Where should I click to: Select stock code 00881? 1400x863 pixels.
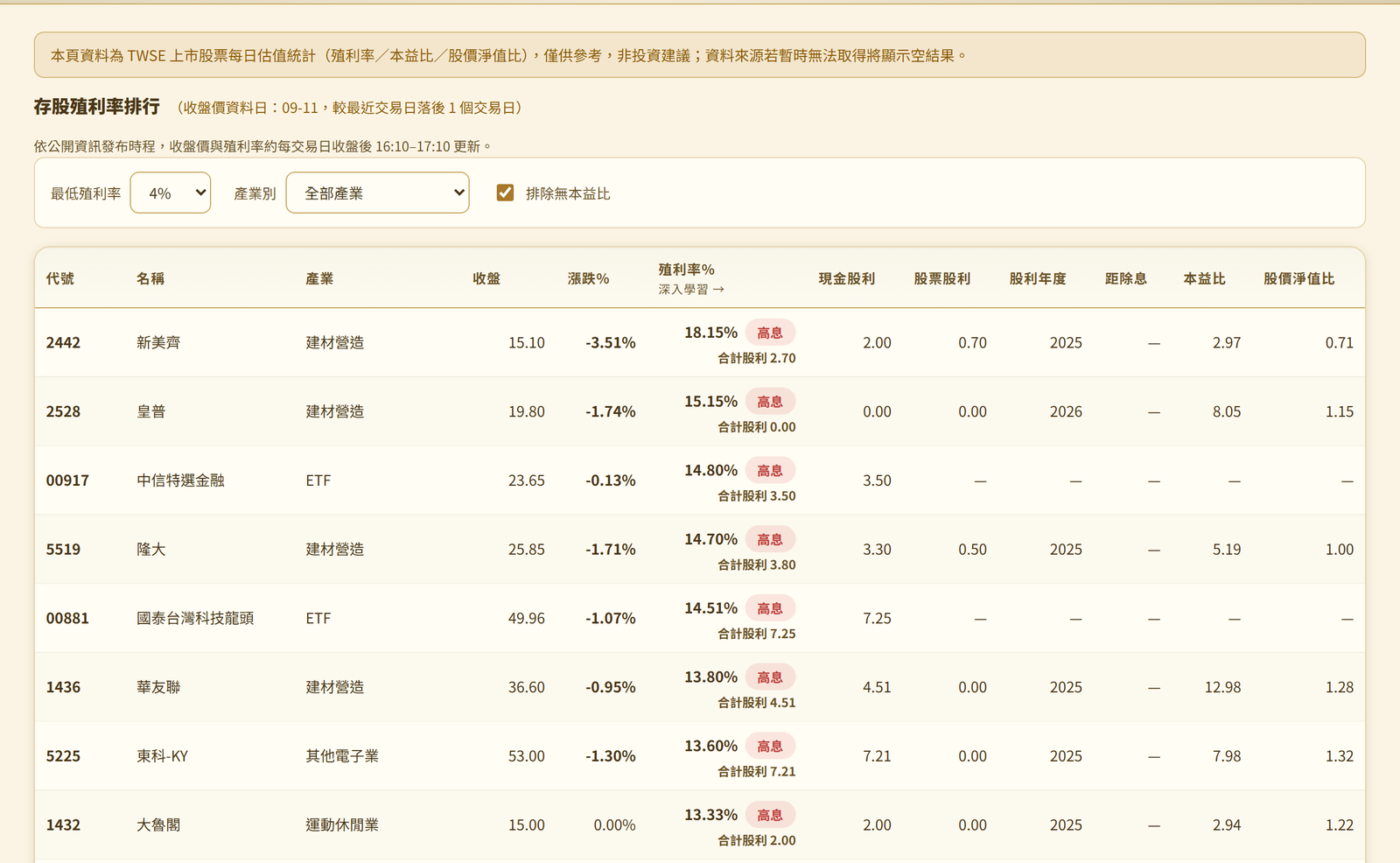pos(67,618)
